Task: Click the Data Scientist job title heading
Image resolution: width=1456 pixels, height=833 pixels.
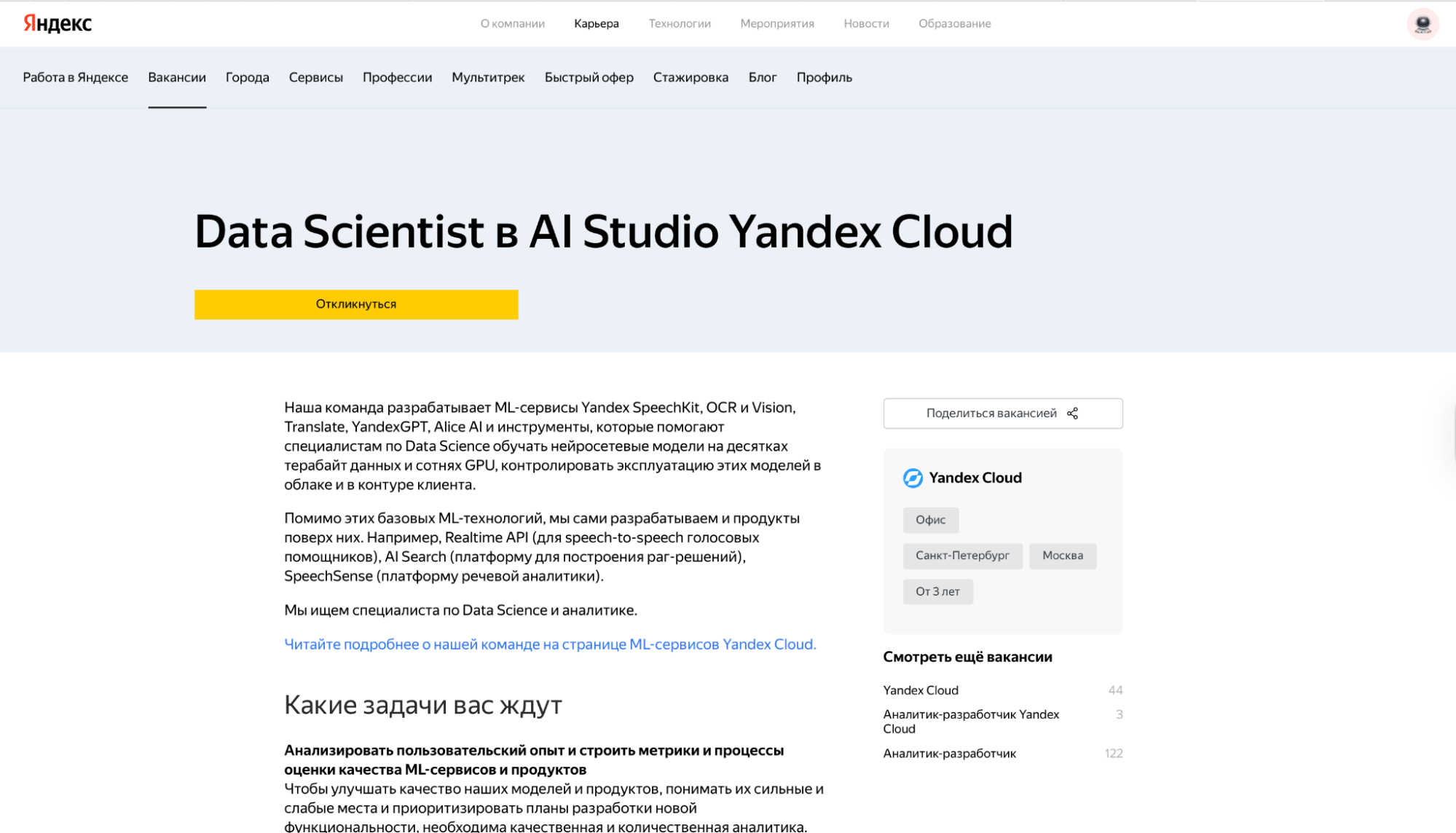Action: click(604, 232)
